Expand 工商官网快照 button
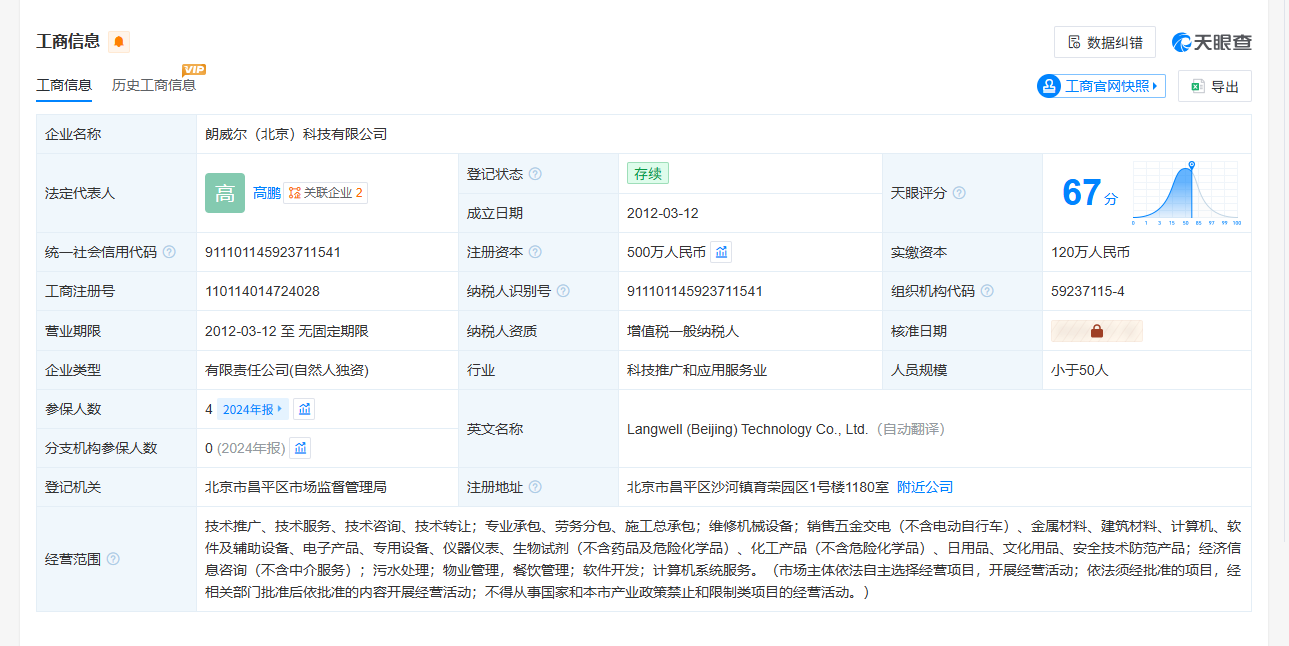The width and height of the screenshot is (1289, 646). [1101, 86]
